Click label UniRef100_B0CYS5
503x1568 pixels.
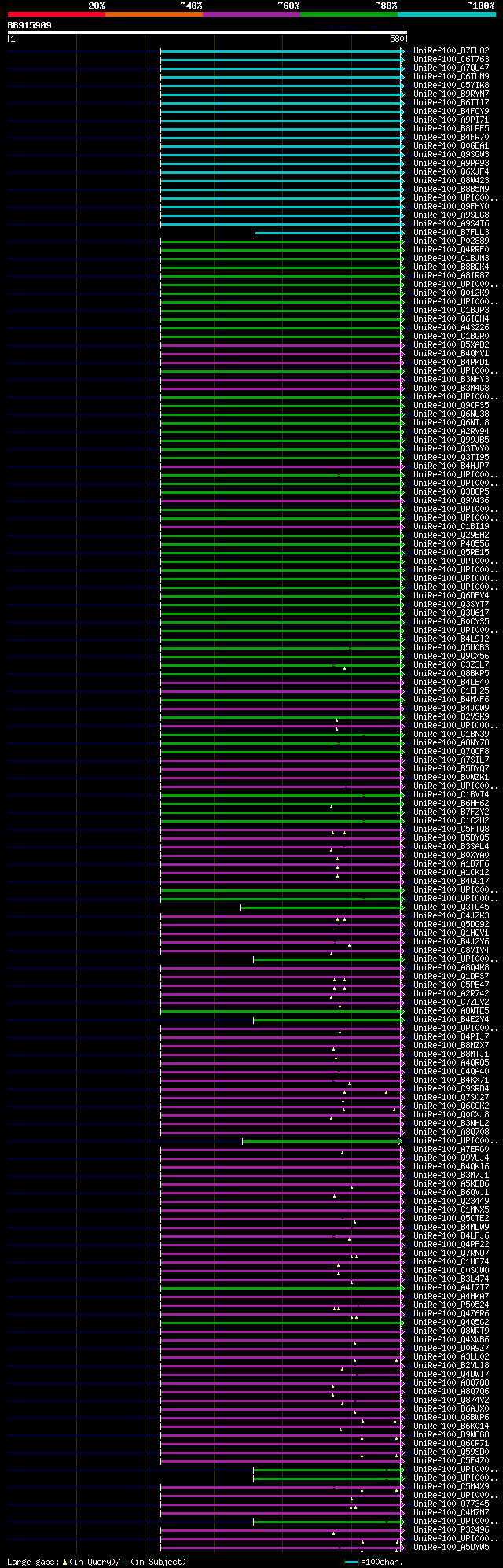point(451,621)
